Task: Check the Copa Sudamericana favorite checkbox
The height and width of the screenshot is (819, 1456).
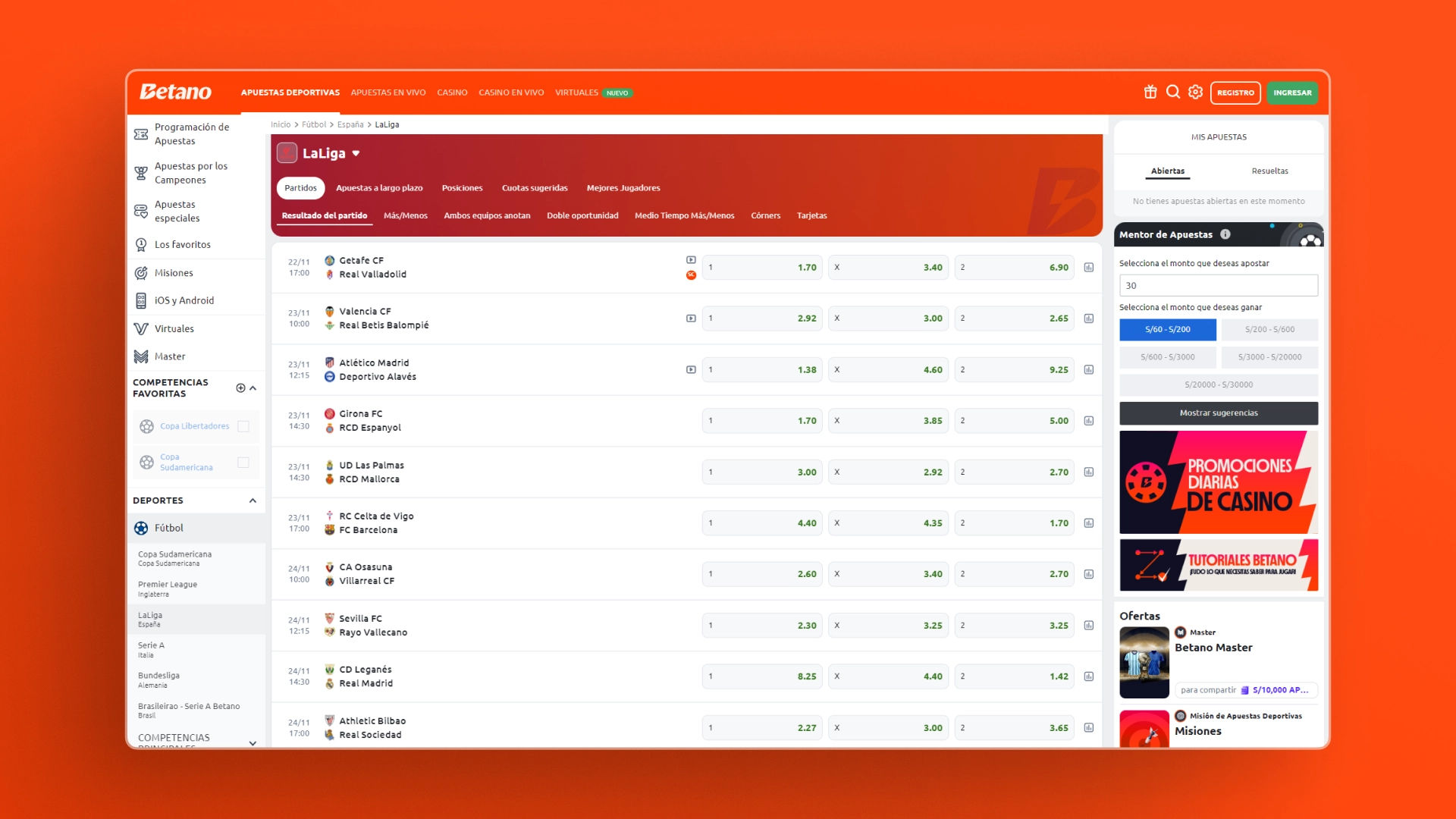Action: click(243, 463)
